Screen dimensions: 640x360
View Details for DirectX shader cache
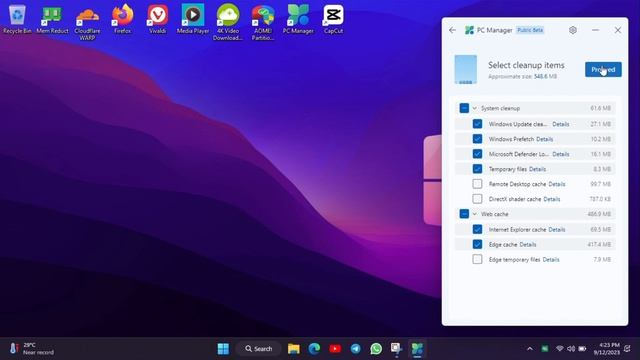tap(552, 199)
